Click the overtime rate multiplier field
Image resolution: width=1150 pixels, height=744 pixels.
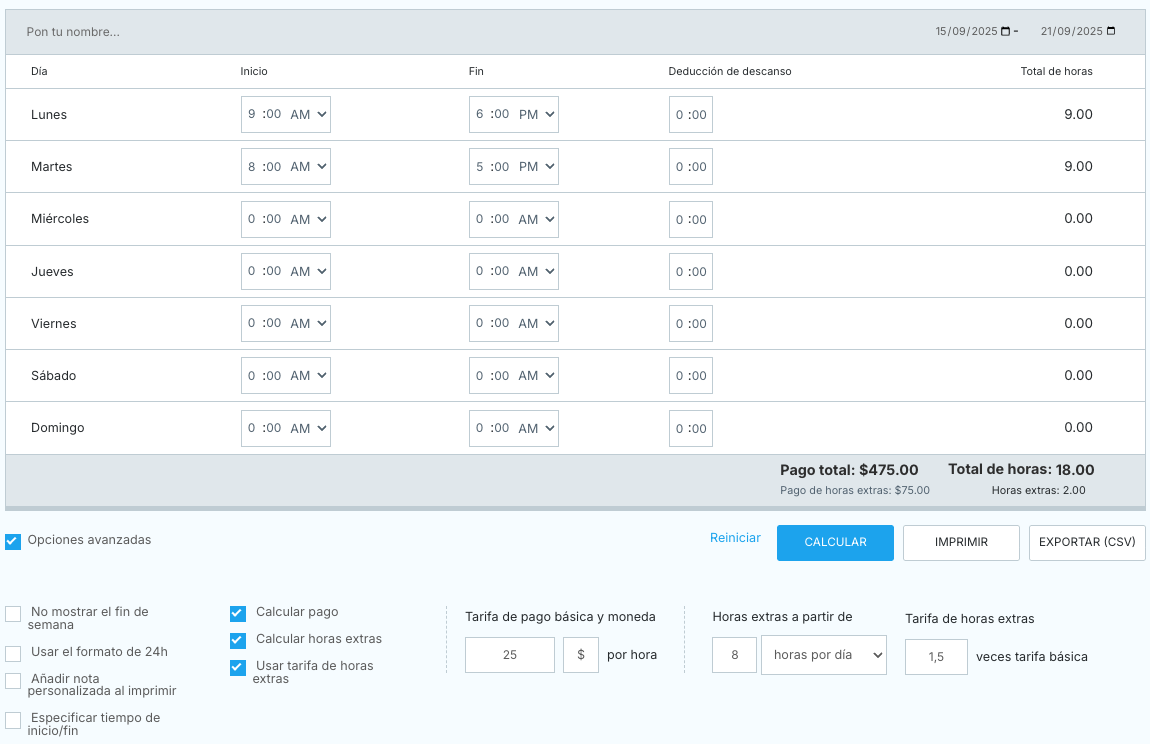tap(936, 657)
